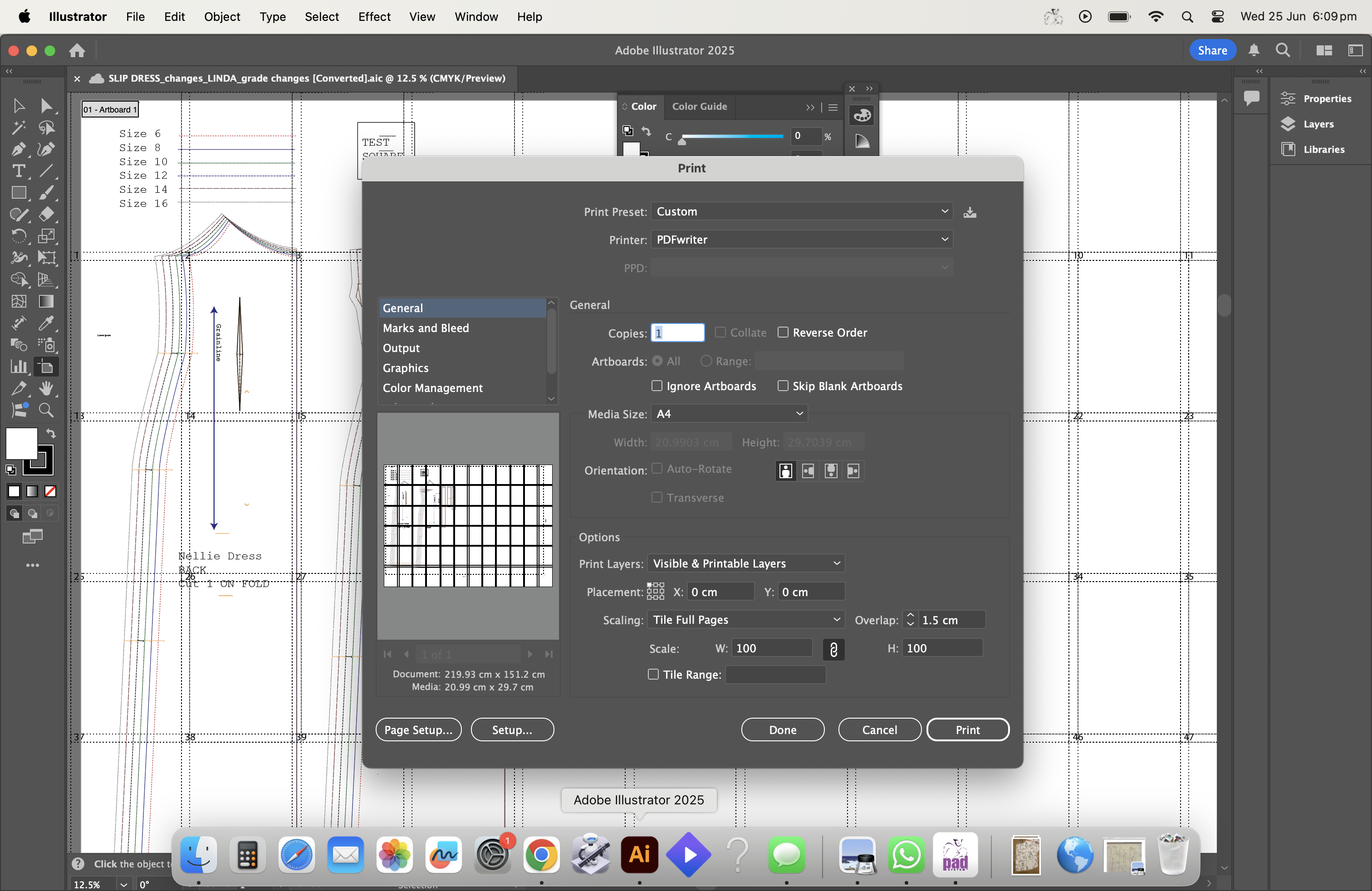Check Reverse Order

(x=784, y=332)
